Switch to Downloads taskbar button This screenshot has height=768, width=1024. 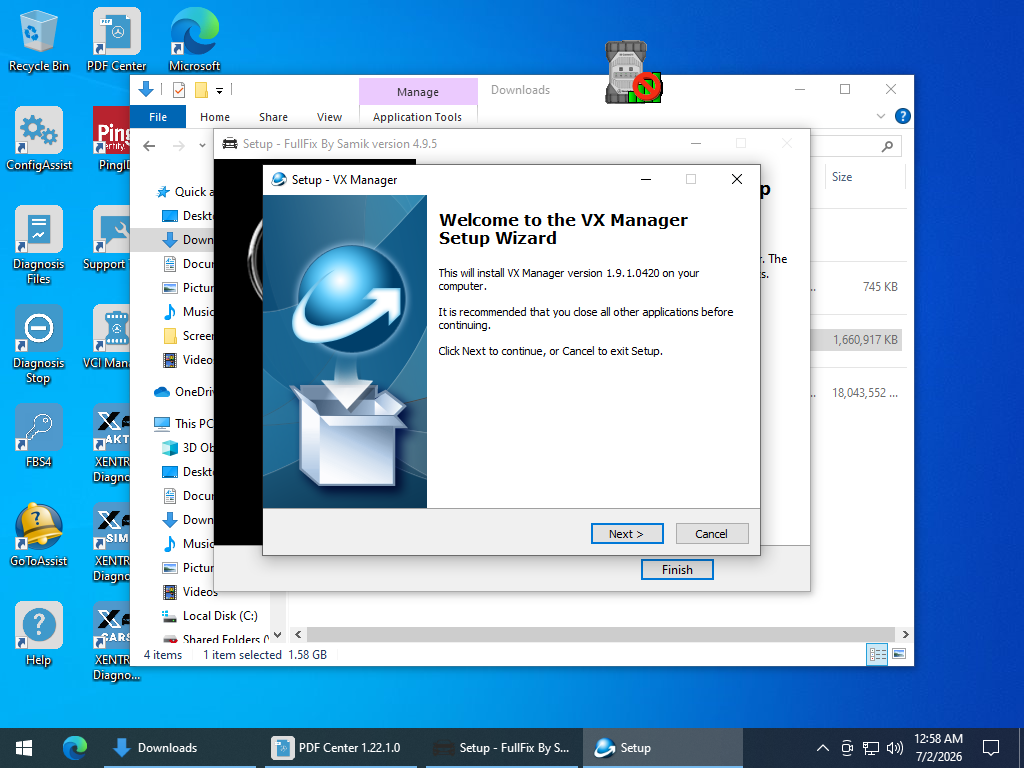click(180, 748)
